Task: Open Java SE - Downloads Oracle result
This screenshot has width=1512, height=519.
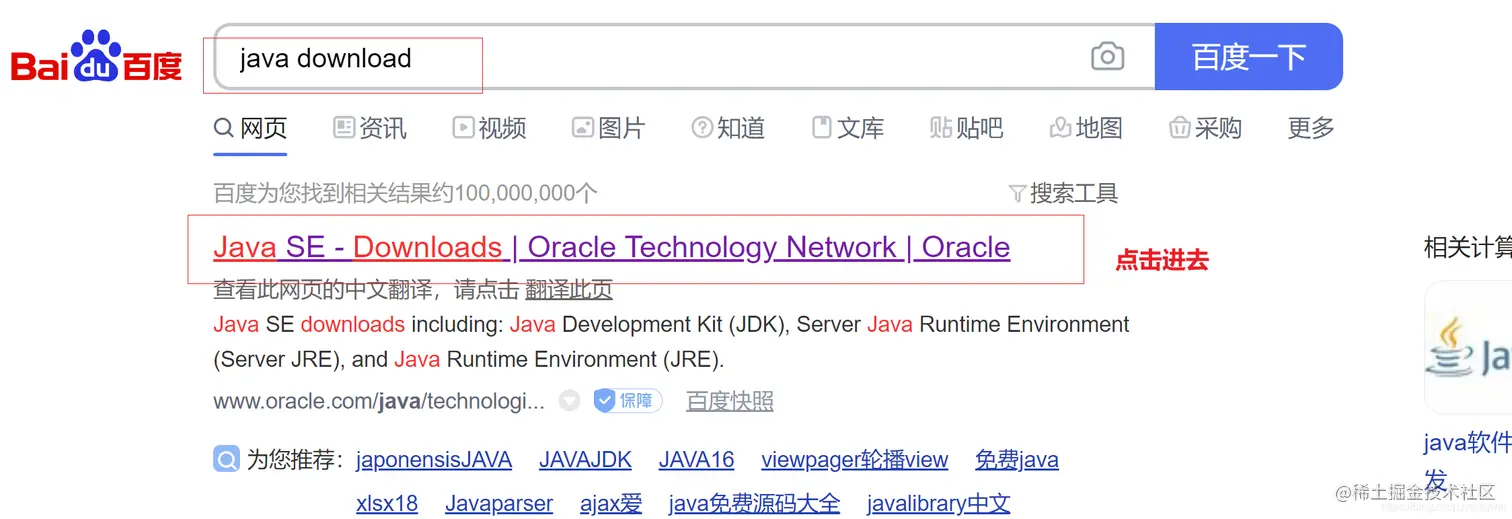Action: (x=612, y=247)
